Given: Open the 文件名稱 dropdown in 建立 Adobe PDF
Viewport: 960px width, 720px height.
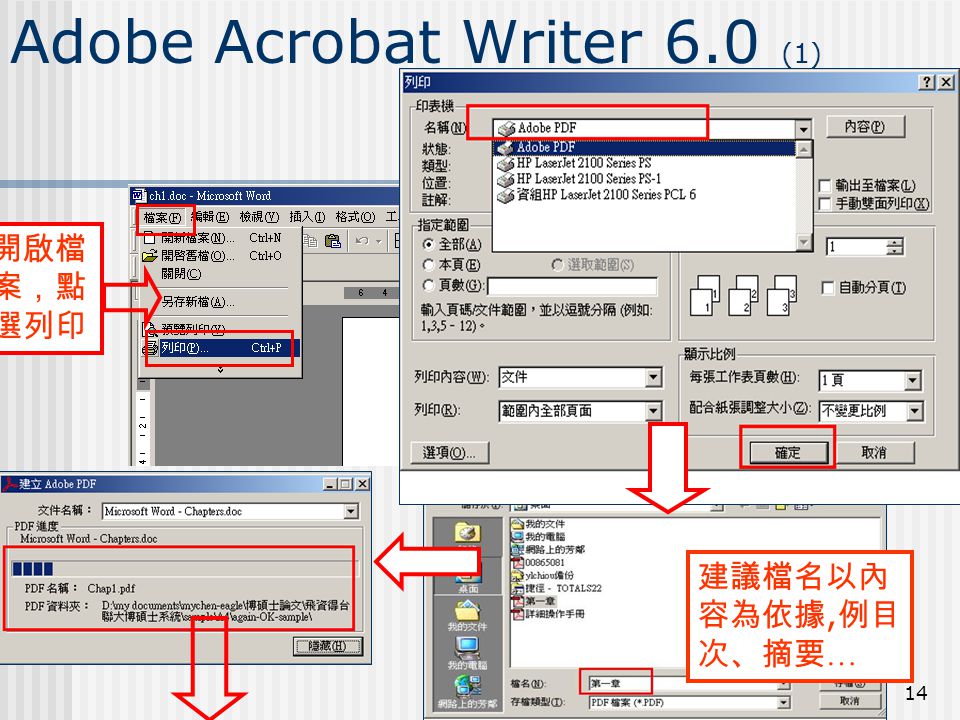Looking at the screenshot, I should click(x=351, y=511).
